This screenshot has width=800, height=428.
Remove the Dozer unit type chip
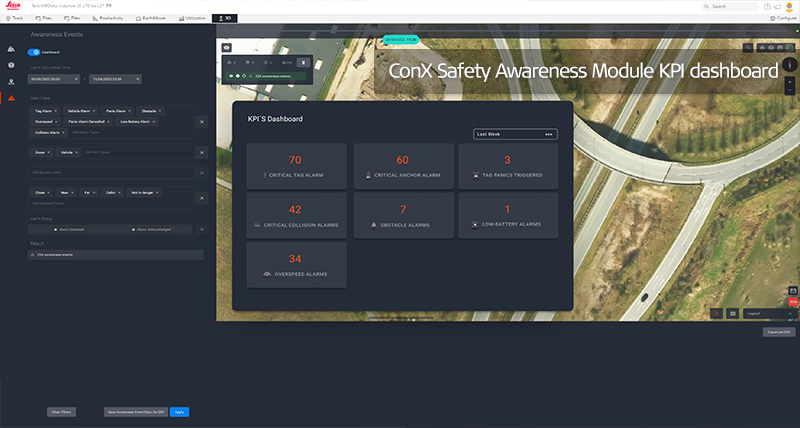[49, 152]
